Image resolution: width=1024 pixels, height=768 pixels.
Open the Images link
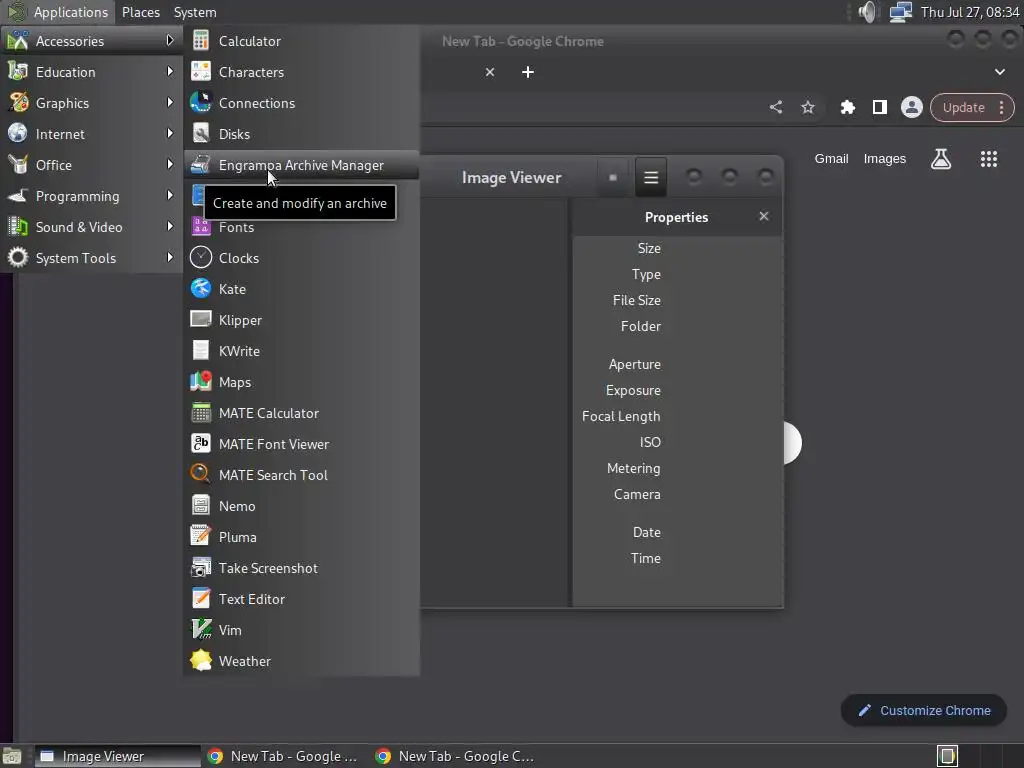tap(885, 159)
